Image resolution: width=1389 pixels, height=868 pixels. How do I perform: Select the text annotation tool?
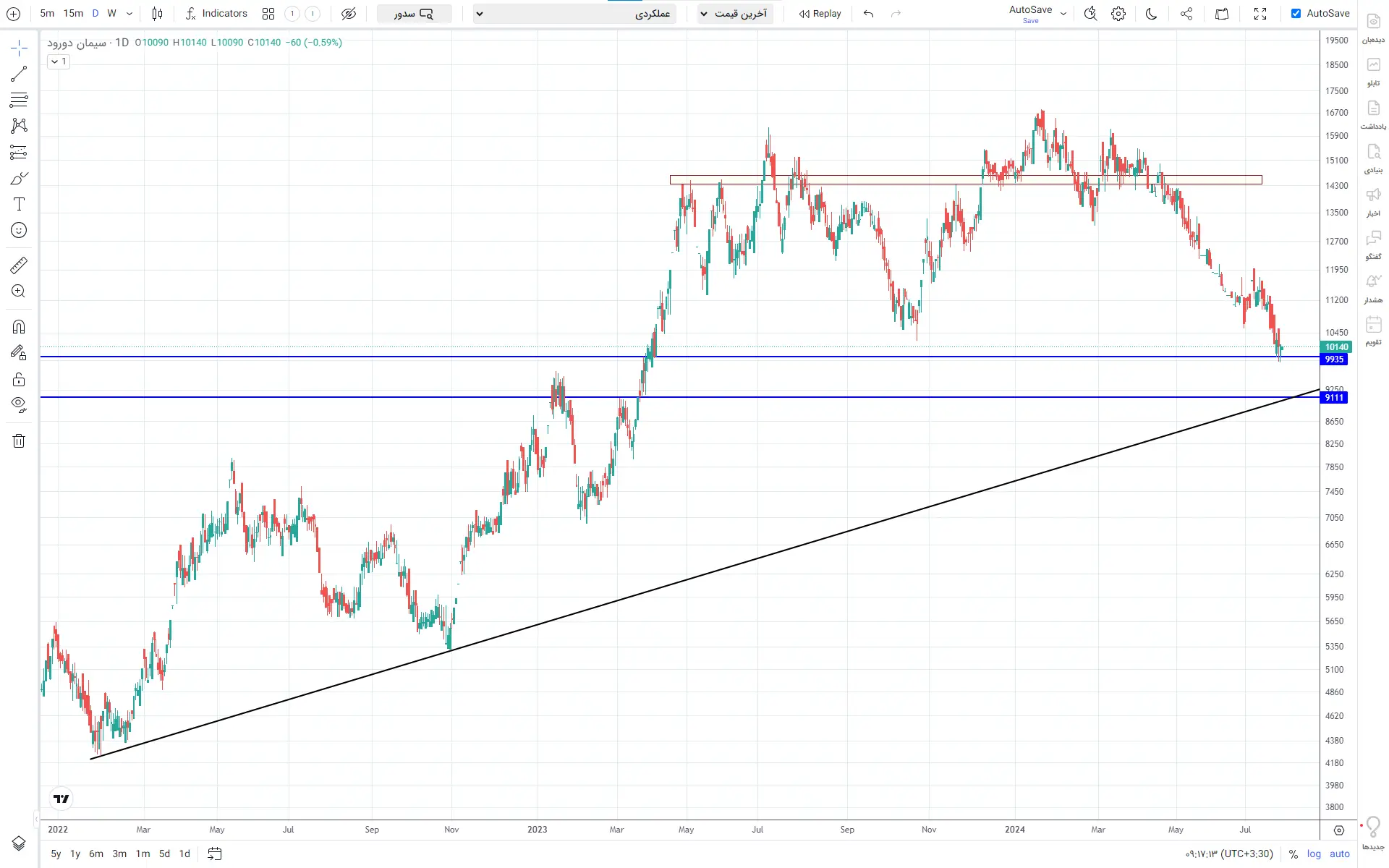19,204
